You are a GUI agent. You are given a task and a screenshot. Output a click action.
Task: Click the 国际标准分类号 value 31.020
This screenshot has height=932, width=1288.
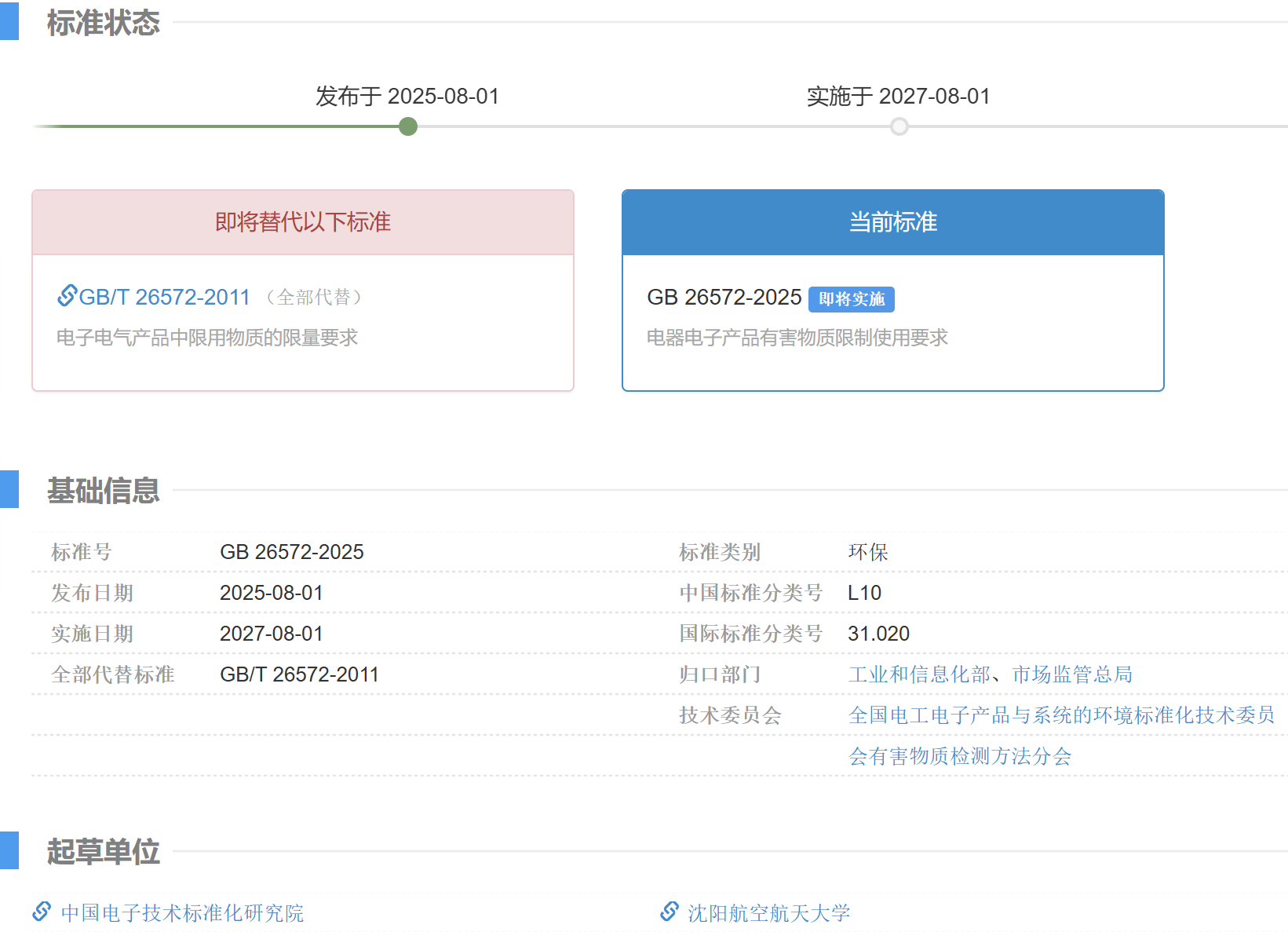[878, 634]
